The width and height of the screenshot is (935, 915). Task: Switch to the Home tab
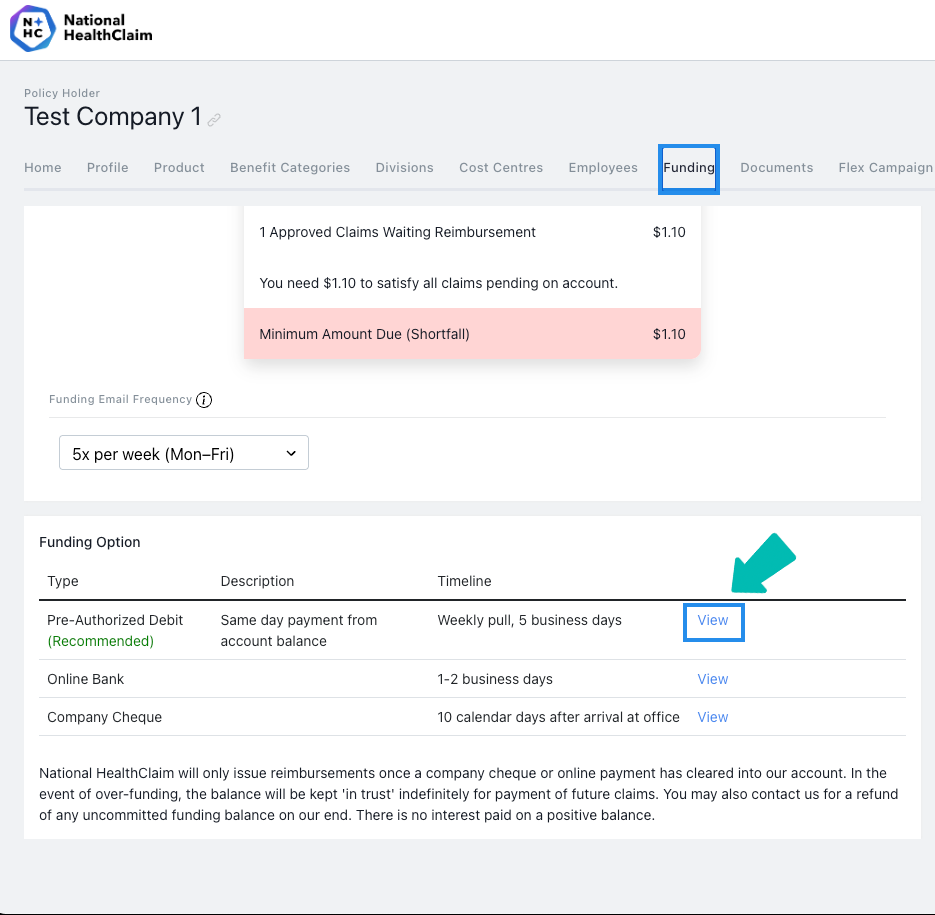[42, 168]
